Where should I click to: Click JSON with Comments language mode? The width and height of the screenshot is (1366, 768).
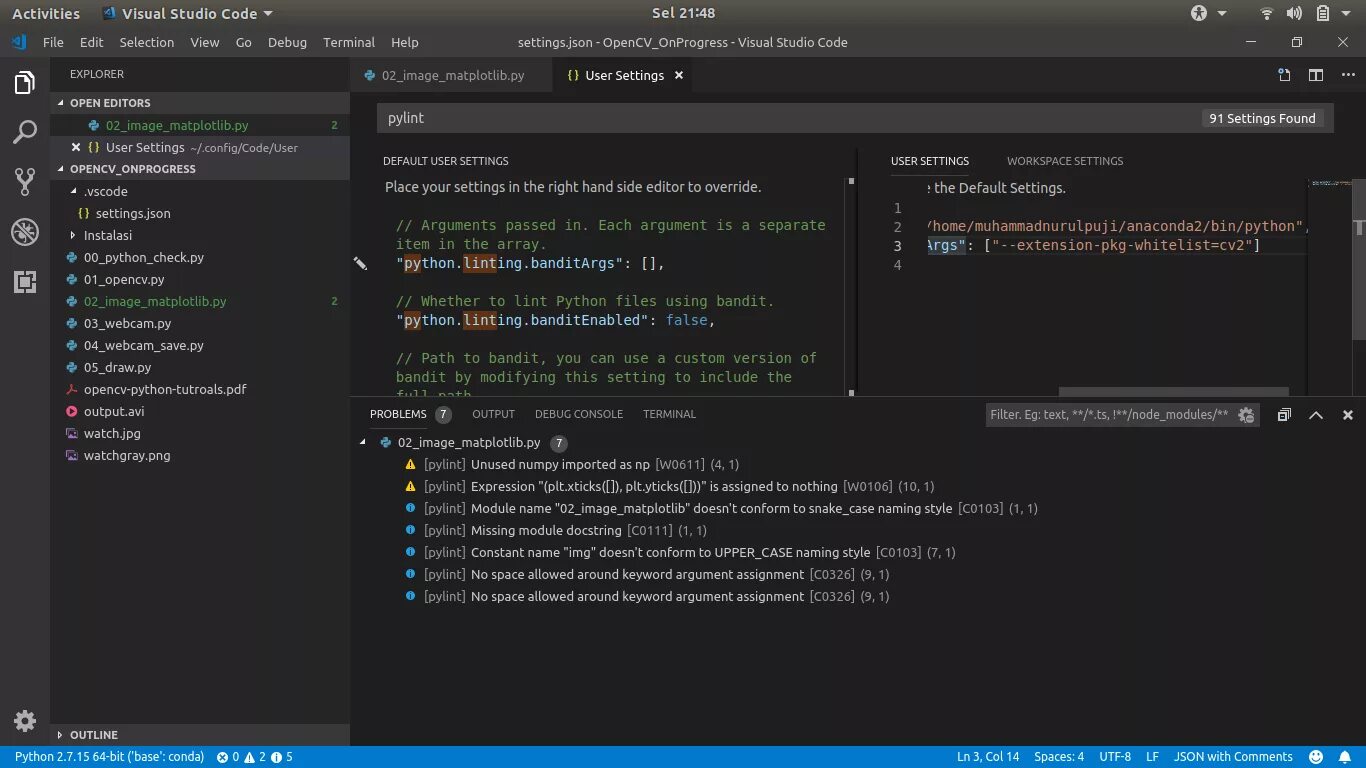(1232, 757)
